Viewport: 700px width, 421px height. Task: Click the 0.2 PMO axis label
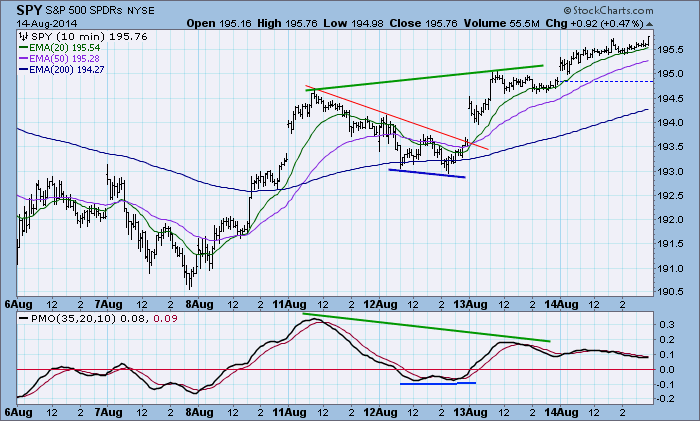(x=667, y=340)
